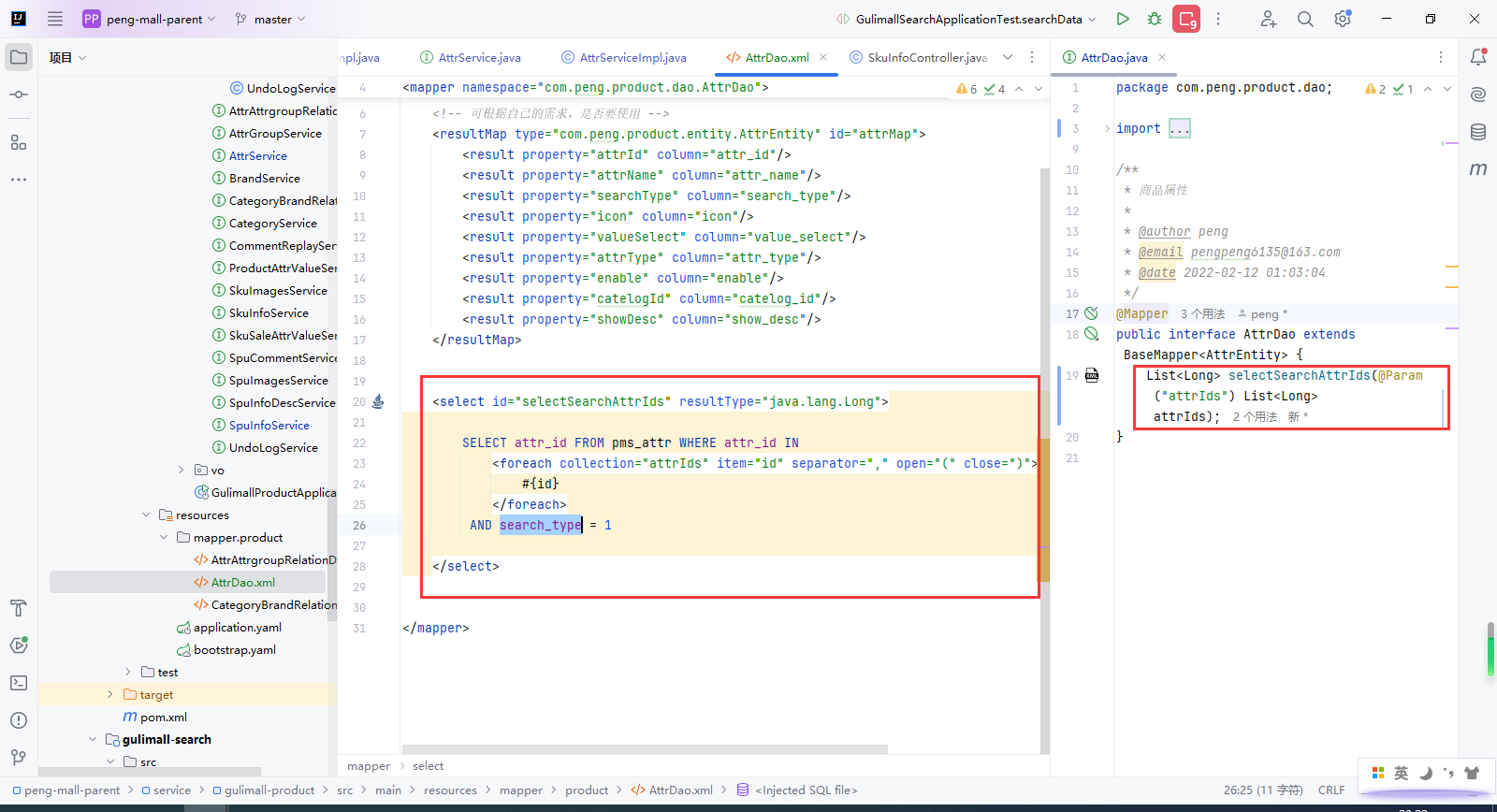Viewport: 1497px width, 812px height.
Task: Click the input method 英 tray indicator
Action: [1401, 773]
